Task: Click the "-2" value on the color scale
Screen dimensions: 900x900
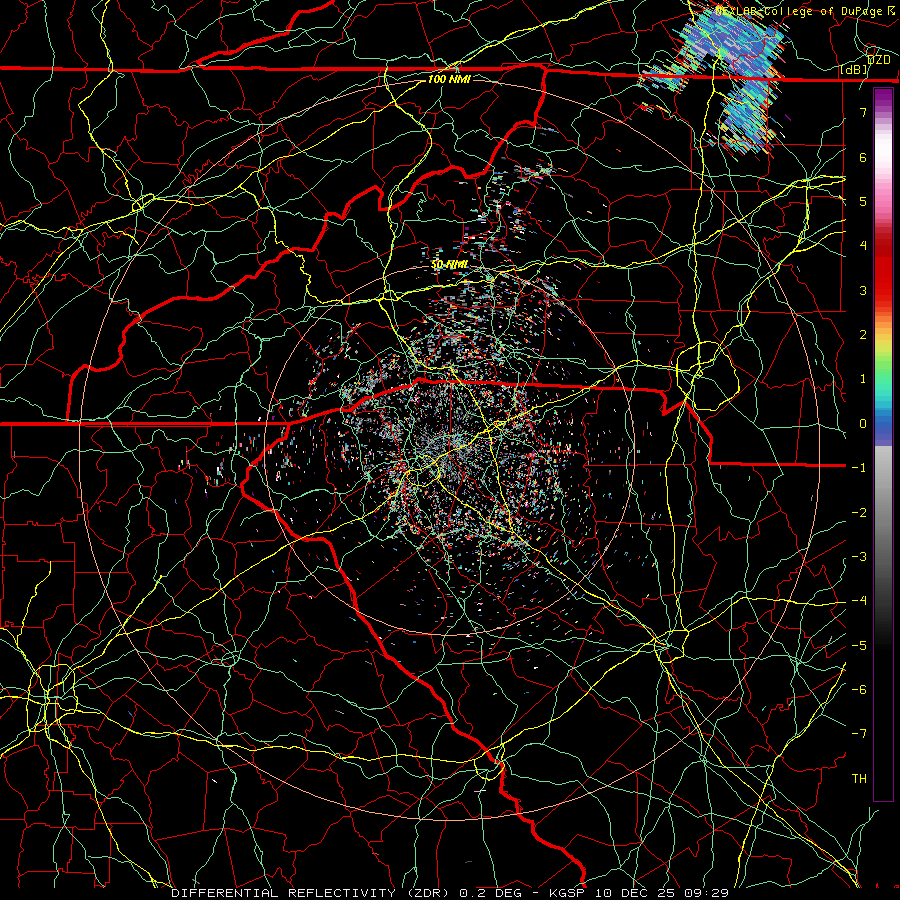Action: coord(859,513)
